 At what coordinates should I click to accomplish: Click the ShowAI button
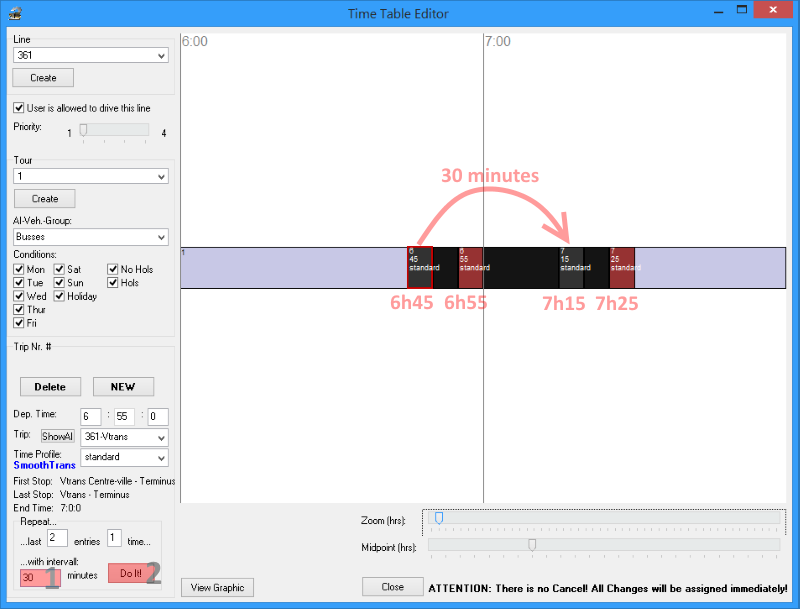pyautogui.click(x=58, y=437)
